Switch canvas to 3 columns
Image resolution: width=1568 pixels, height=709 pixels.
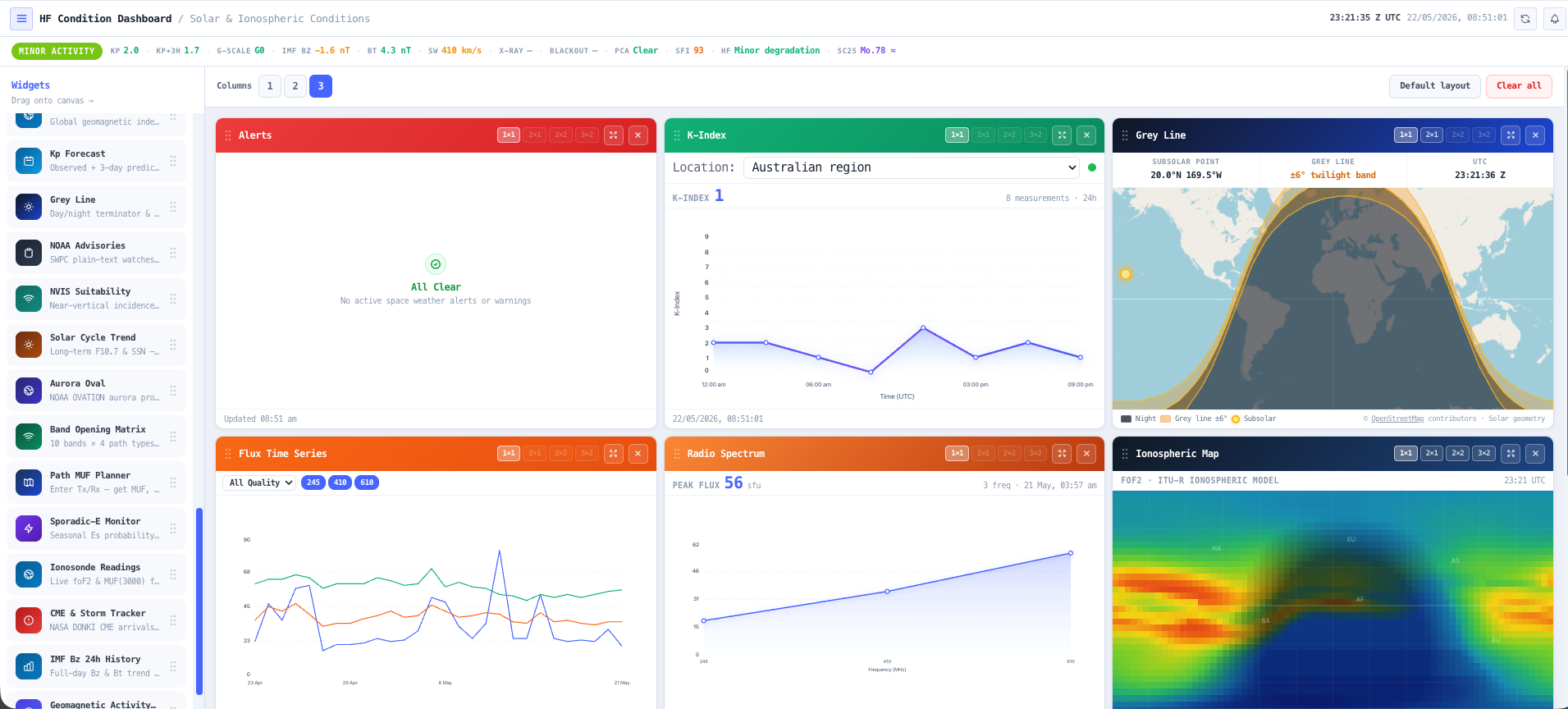[321, 86]
